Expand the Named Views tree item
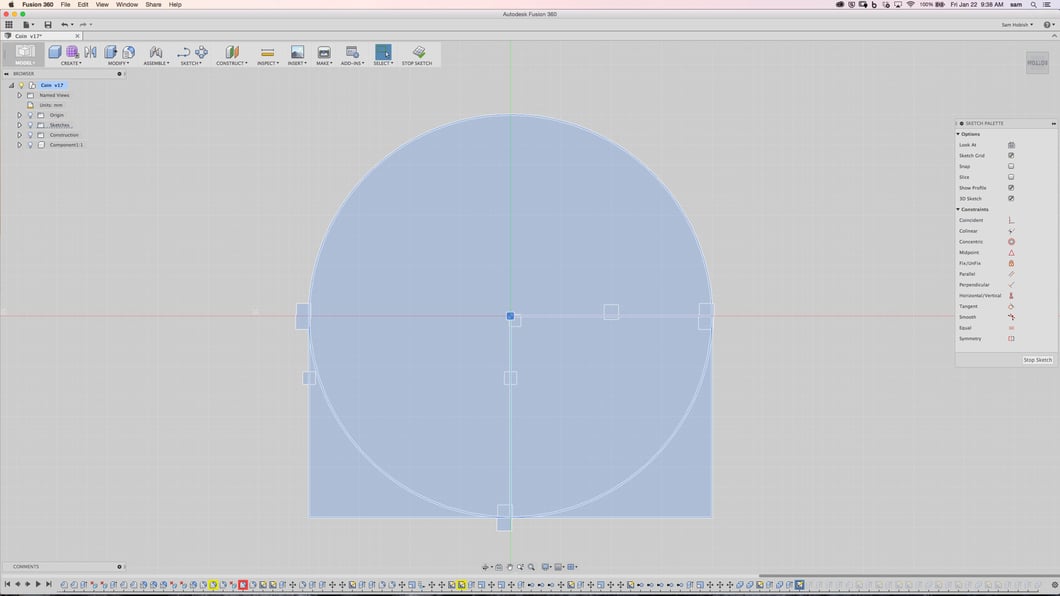Image resolution: width=1060 pixels, height=596 pixels. 19,95
